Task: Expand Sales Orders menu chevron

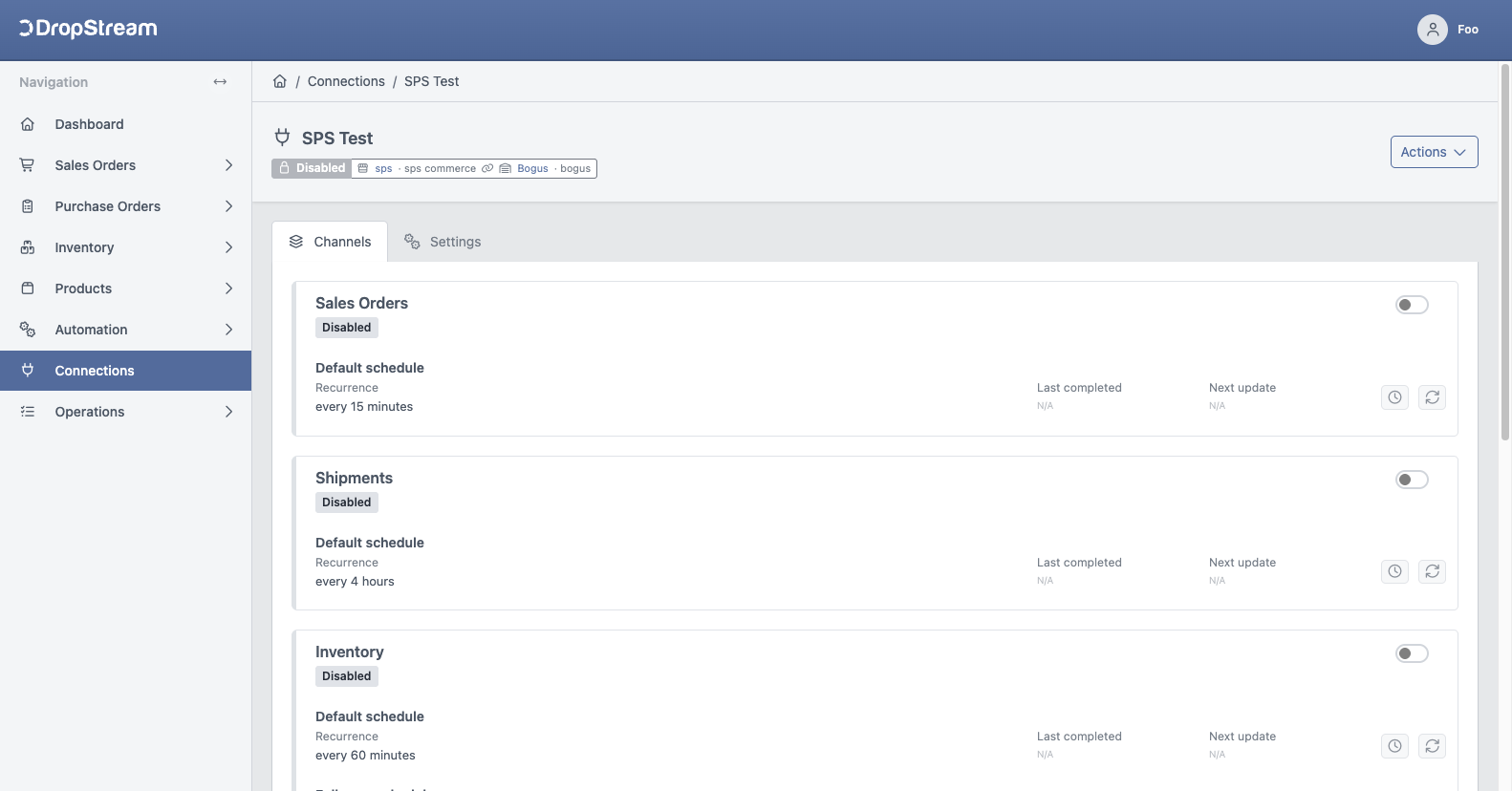Action: coord(228,165)
